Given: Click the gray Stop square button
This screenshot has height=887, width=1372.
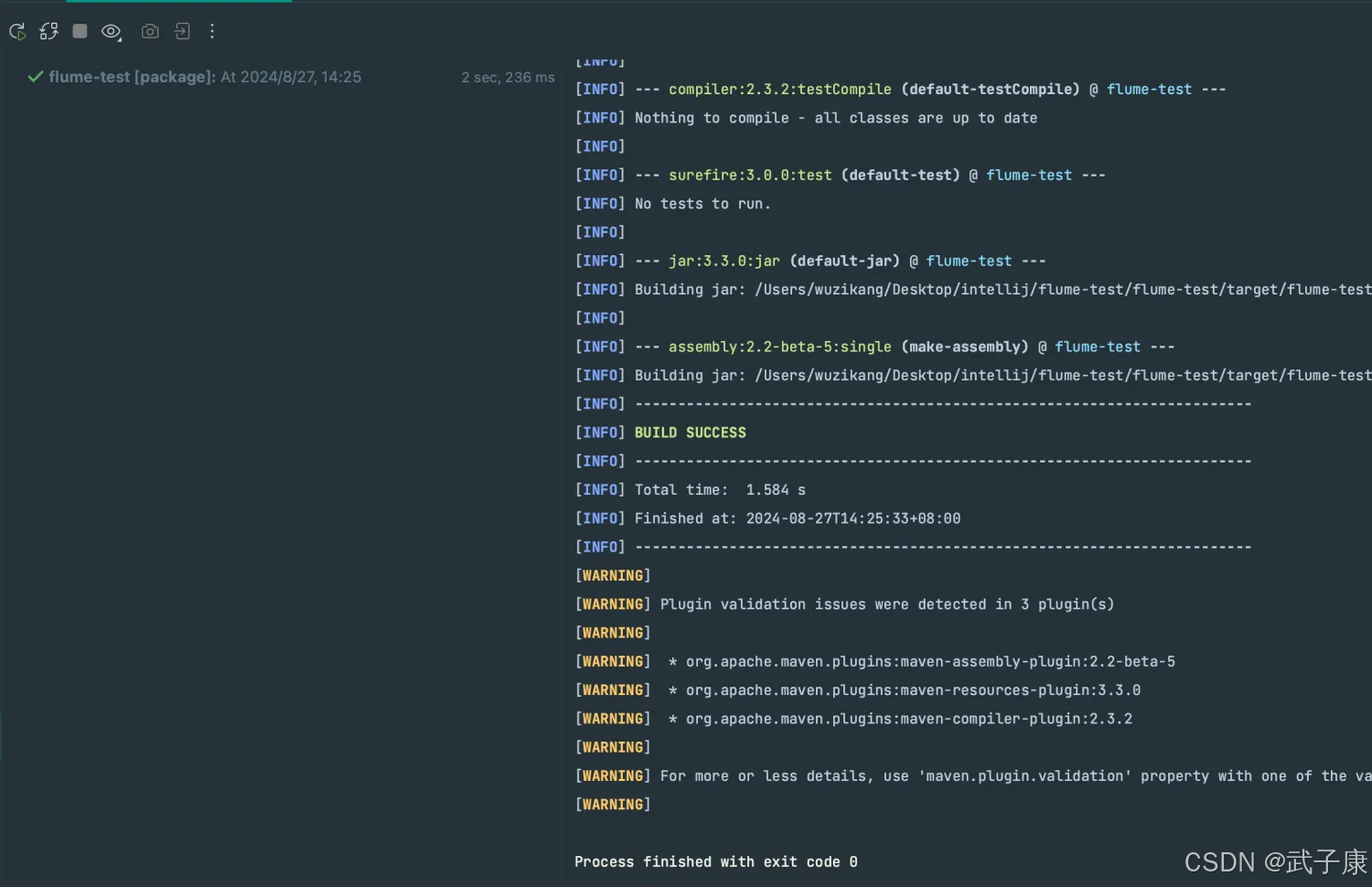Looking at the screenshot, I should point(80,31).
